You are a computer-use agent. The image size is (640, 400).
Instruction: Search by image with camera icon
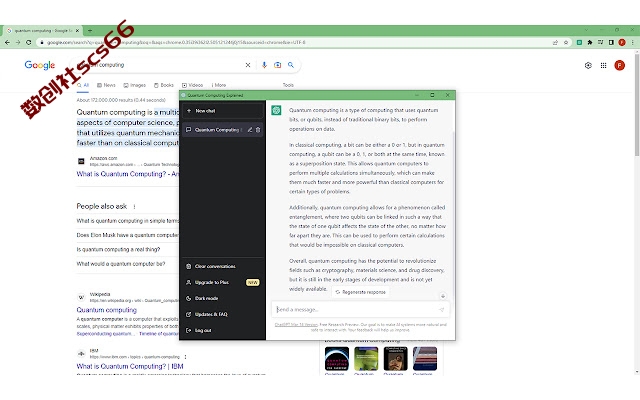tap(278, 65)
